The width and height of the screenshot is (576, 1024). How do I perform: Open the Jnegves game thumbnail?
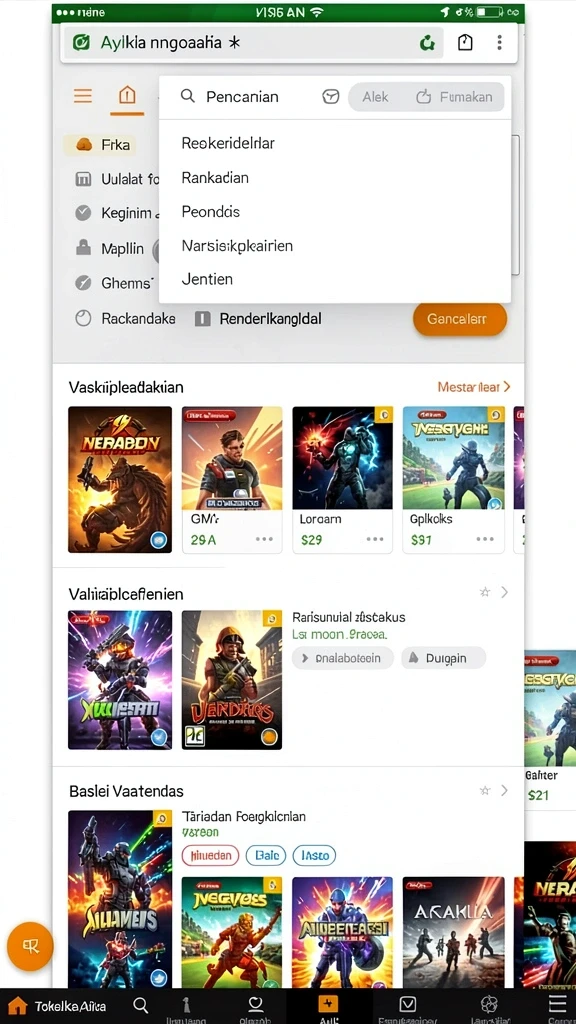pos(232,932)
